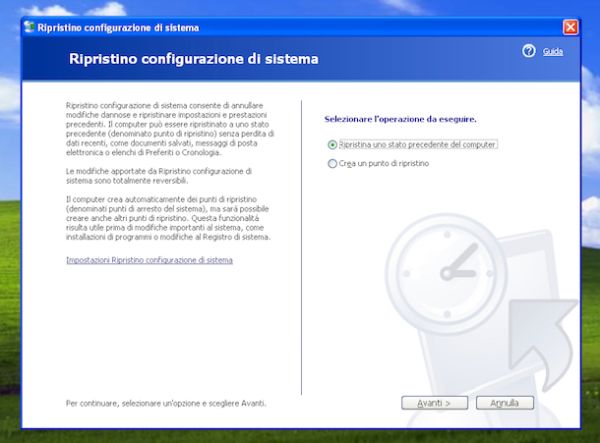Click 'Selezionare l'operazione da eseguire' label
600x443 pixels.
(x=400, y=119)
